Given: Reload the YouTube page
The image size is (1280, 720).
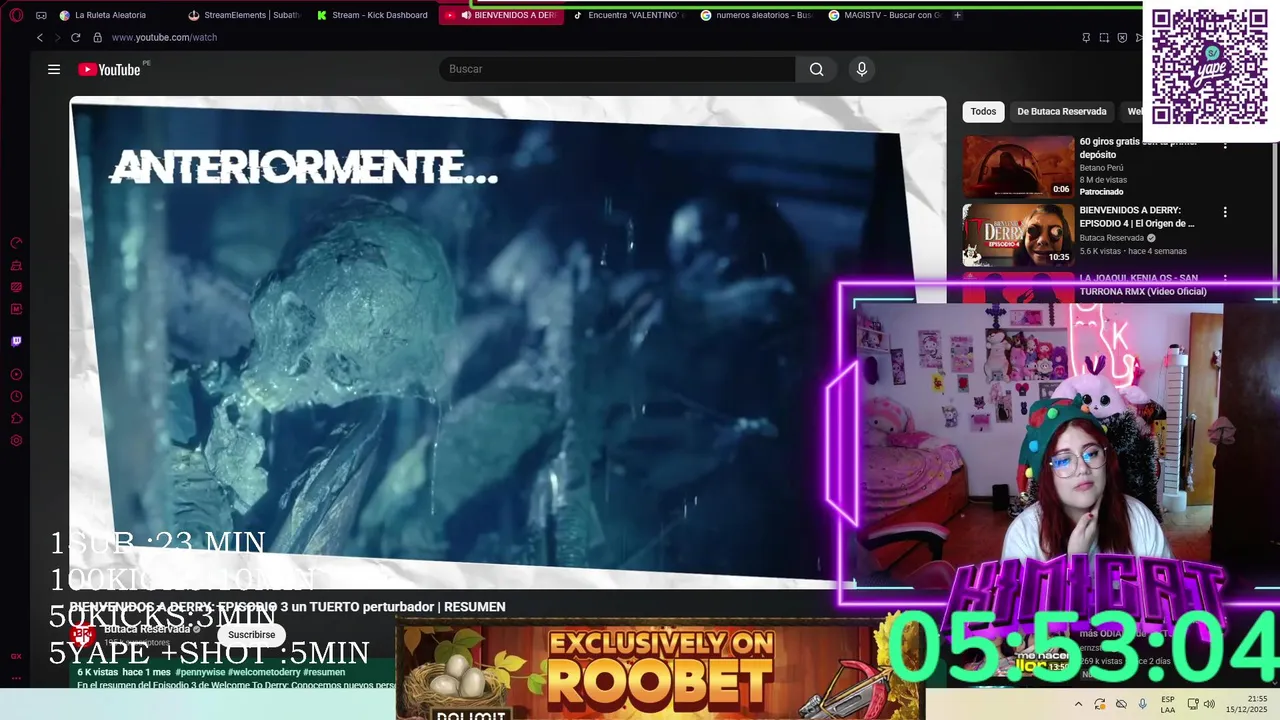Looking at the screenshot, I should (76, 37).
